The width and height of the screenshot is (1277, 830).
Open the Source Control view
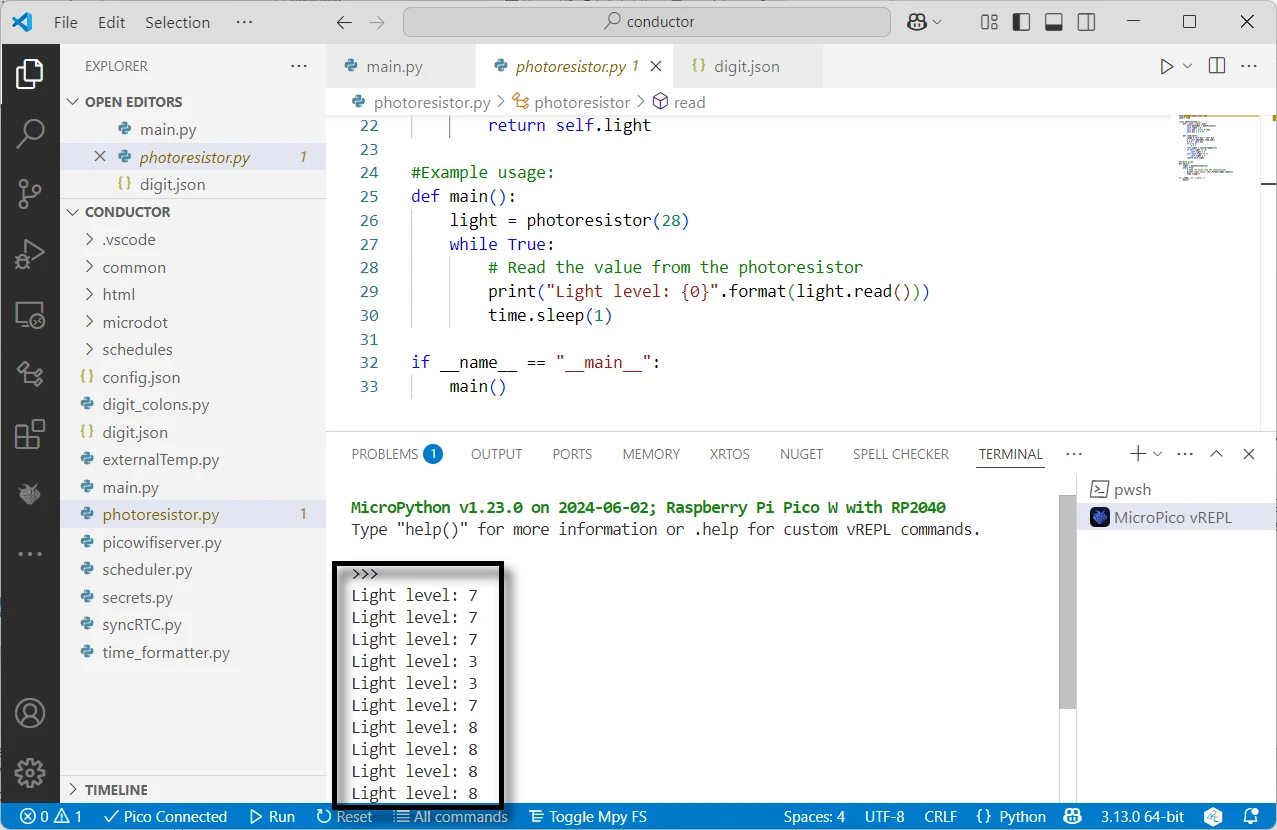(30, 194)
